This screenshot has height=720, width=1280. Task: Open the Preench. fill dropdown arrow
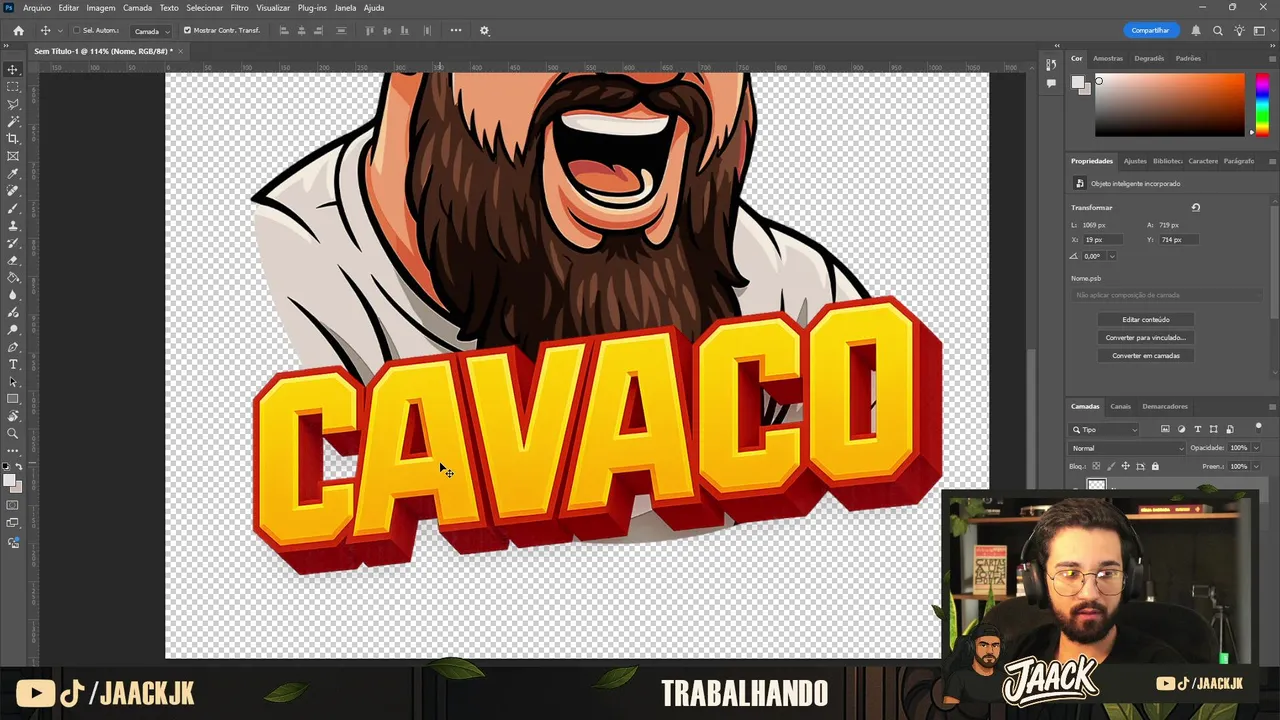1256,466
